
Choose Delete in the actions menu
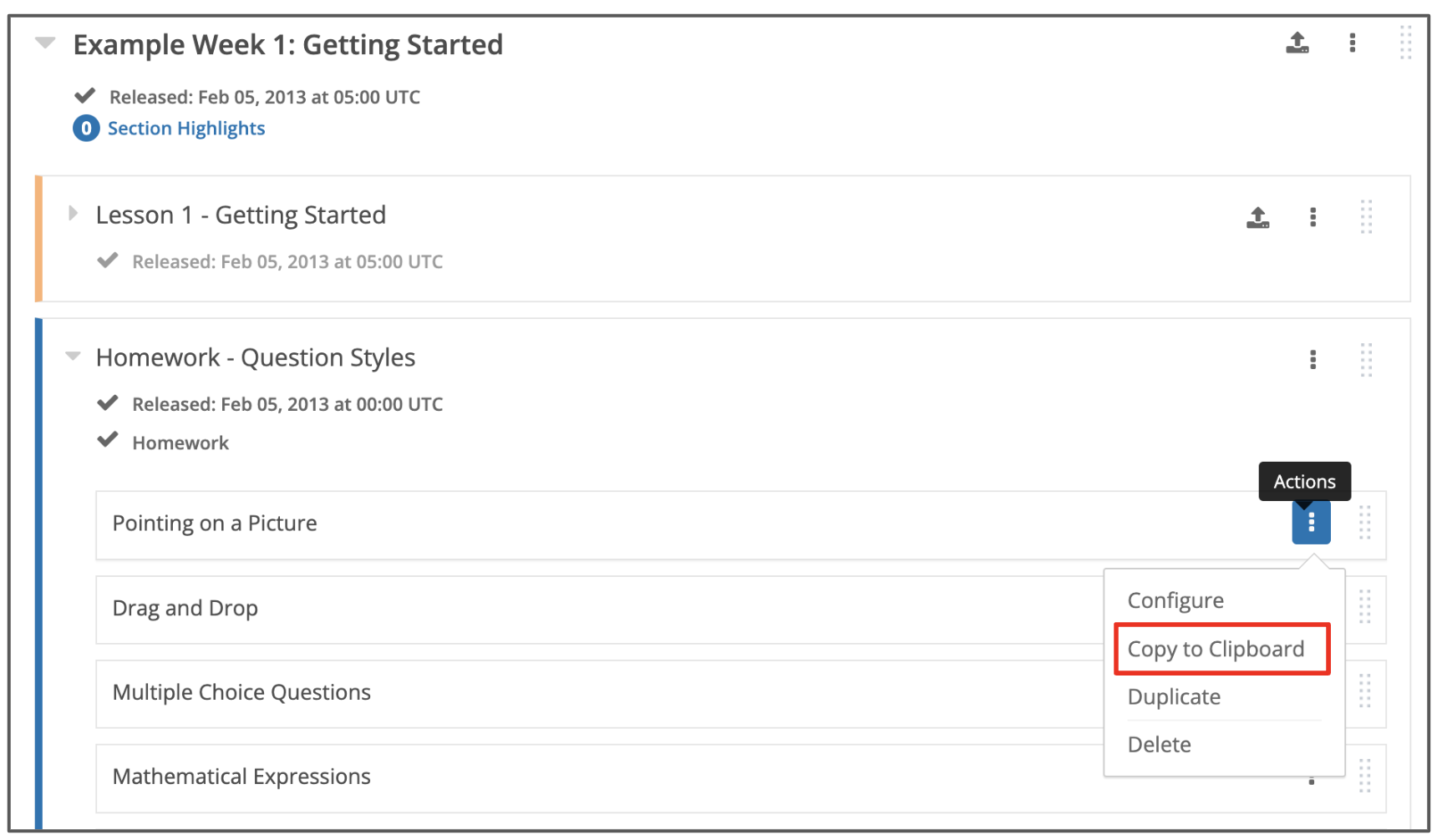point(1159,744)
